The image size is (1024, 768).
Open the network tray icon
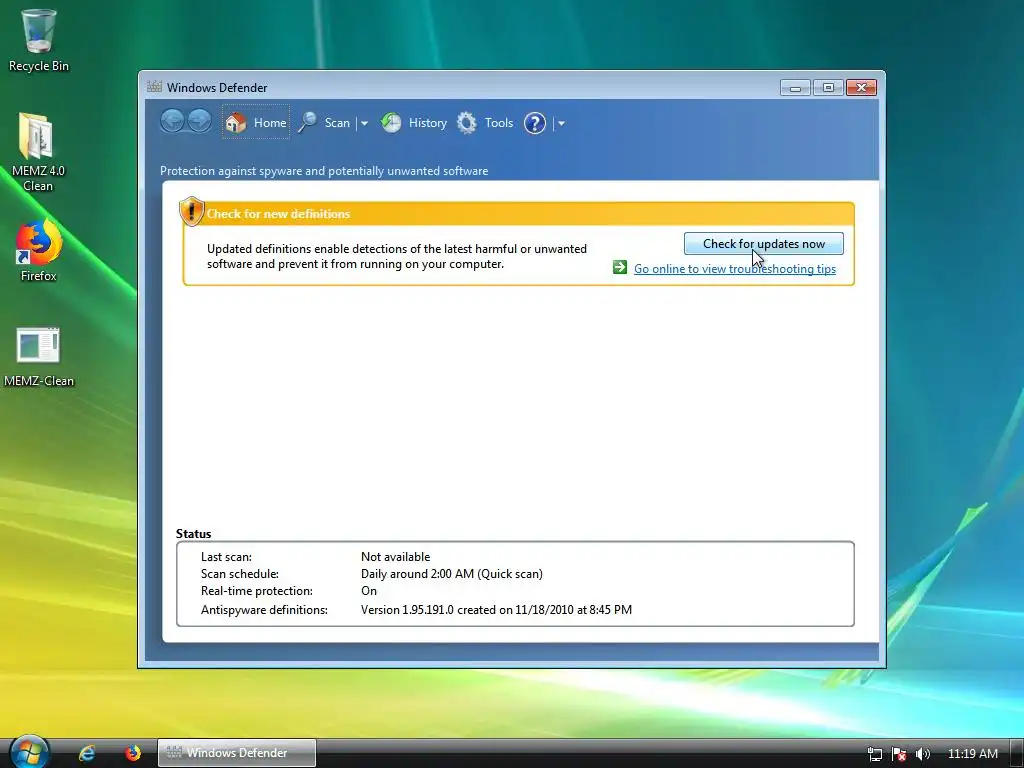click(x=874, y=754)
